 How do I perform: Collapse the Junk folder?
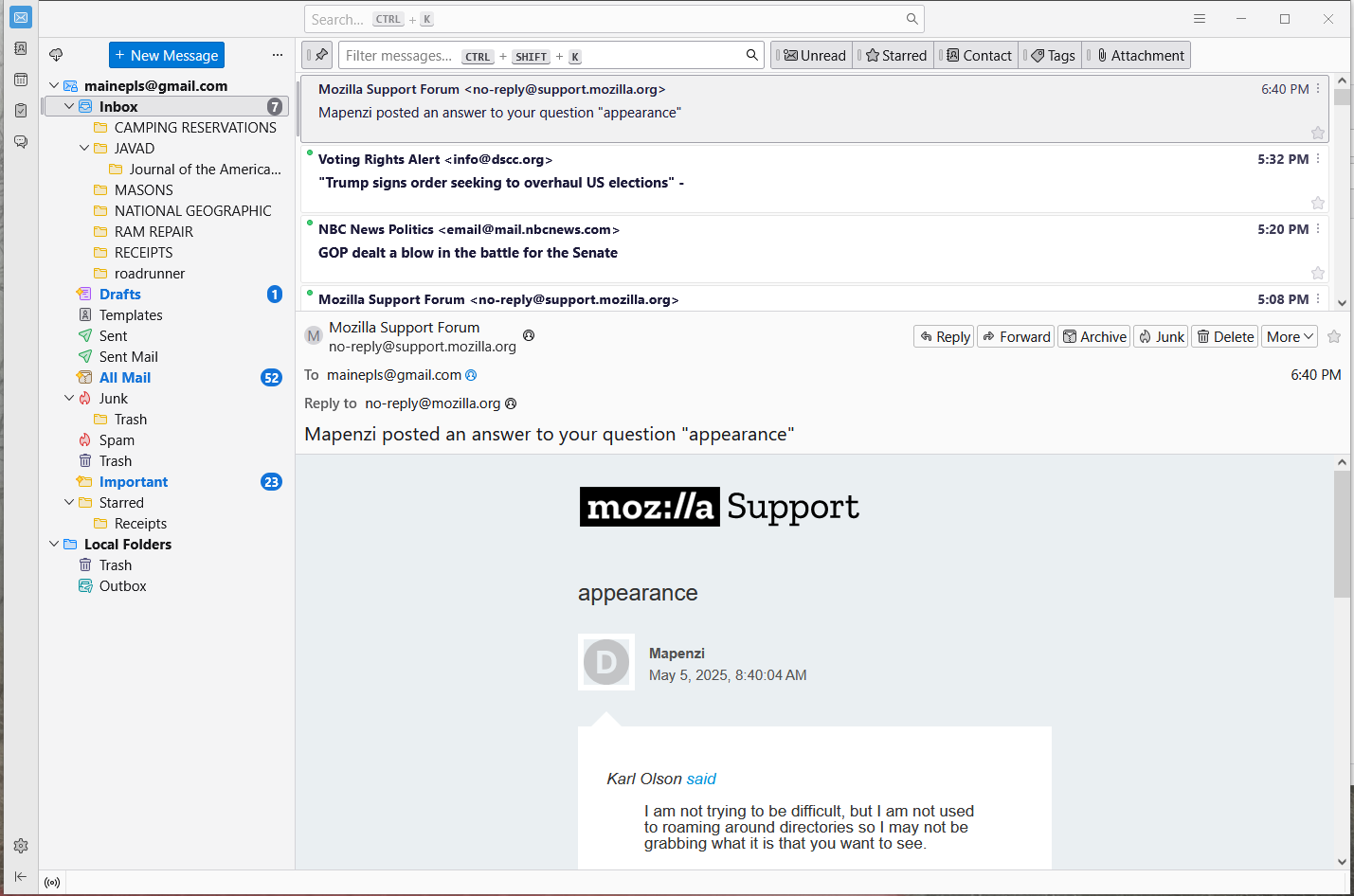point(69,398)
